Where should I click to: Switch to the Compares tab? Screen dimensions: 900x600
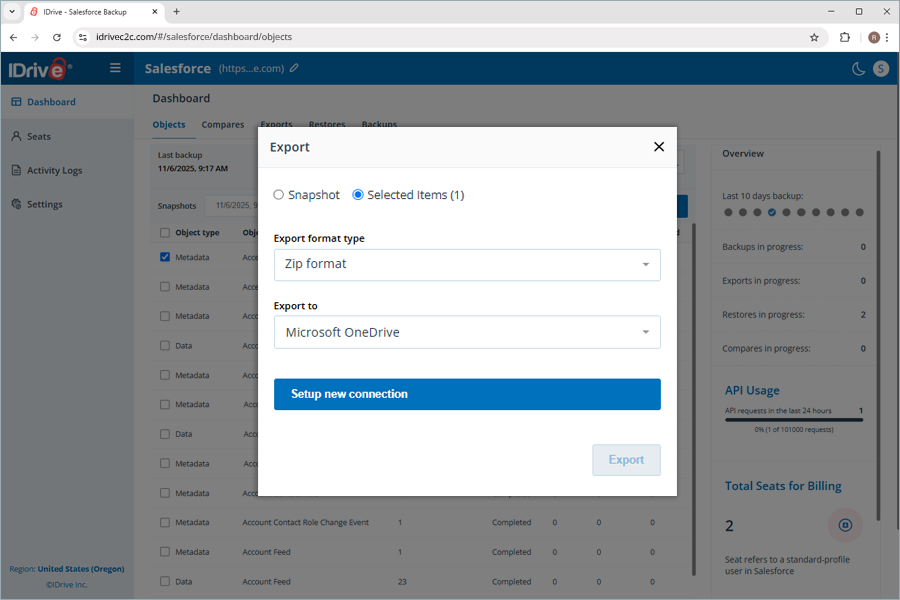(223, 125)
